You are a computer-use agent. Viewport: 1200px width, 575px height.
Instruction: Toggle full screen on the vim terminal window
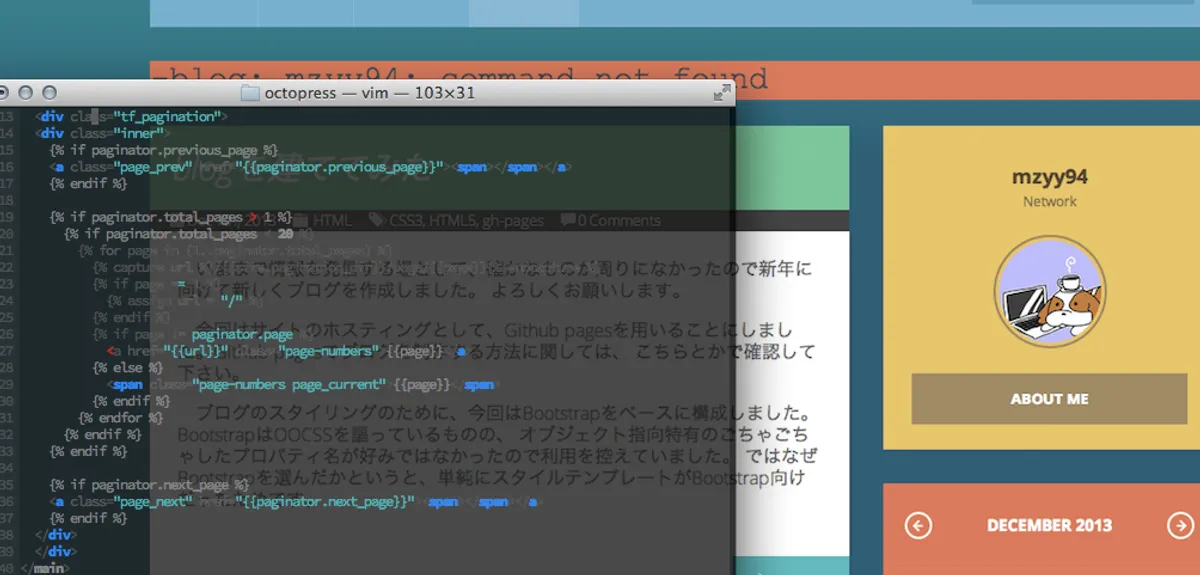pyautogui.click(x=722, y=93)
